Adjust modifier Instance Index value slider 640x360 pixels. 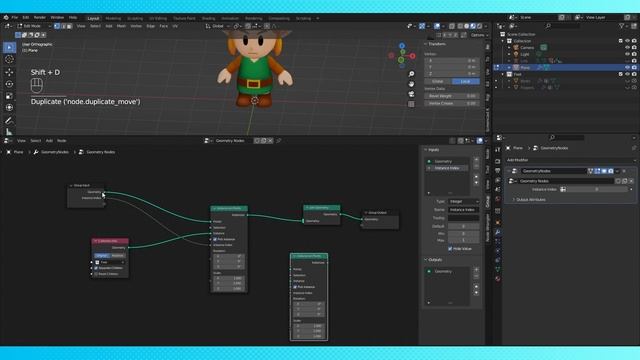(x=597, y=189)
